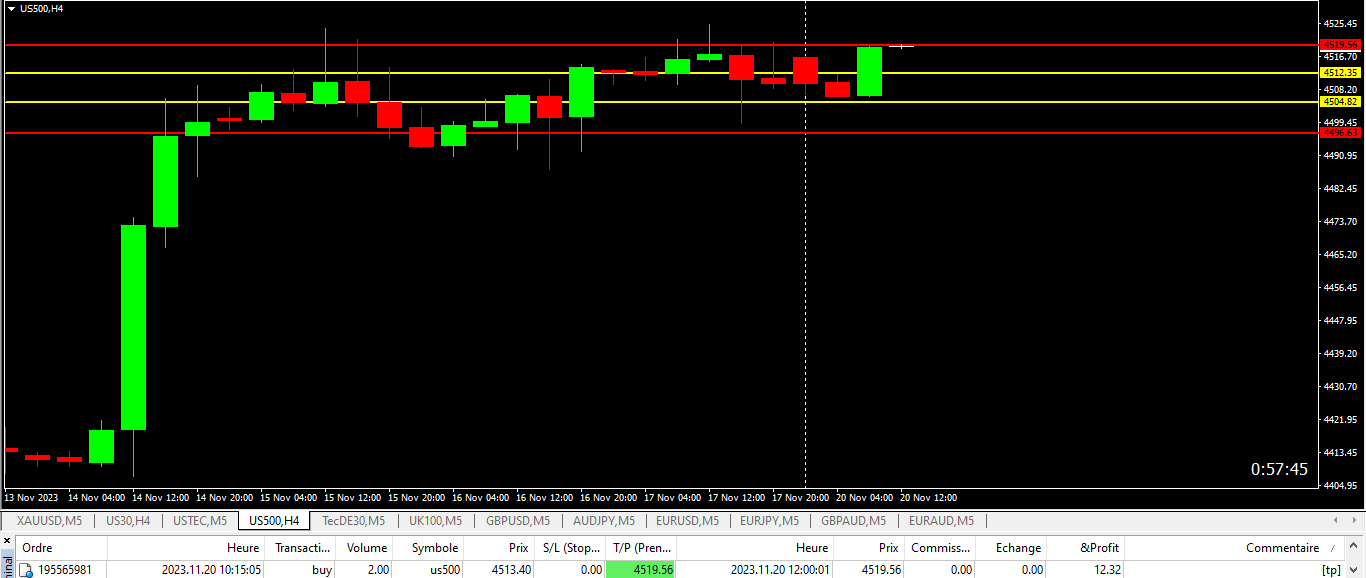The image size is (1366, 578).
Task: Click the order icon beside 195565981
Action: pos(27,570)
